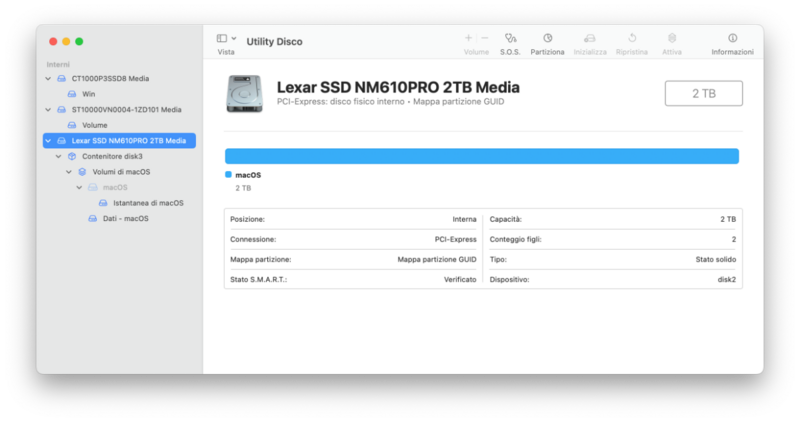Screen dimensions: 800x422
Task: Select Istantanea di macOS snapshot
Action: tap(148, 203)
